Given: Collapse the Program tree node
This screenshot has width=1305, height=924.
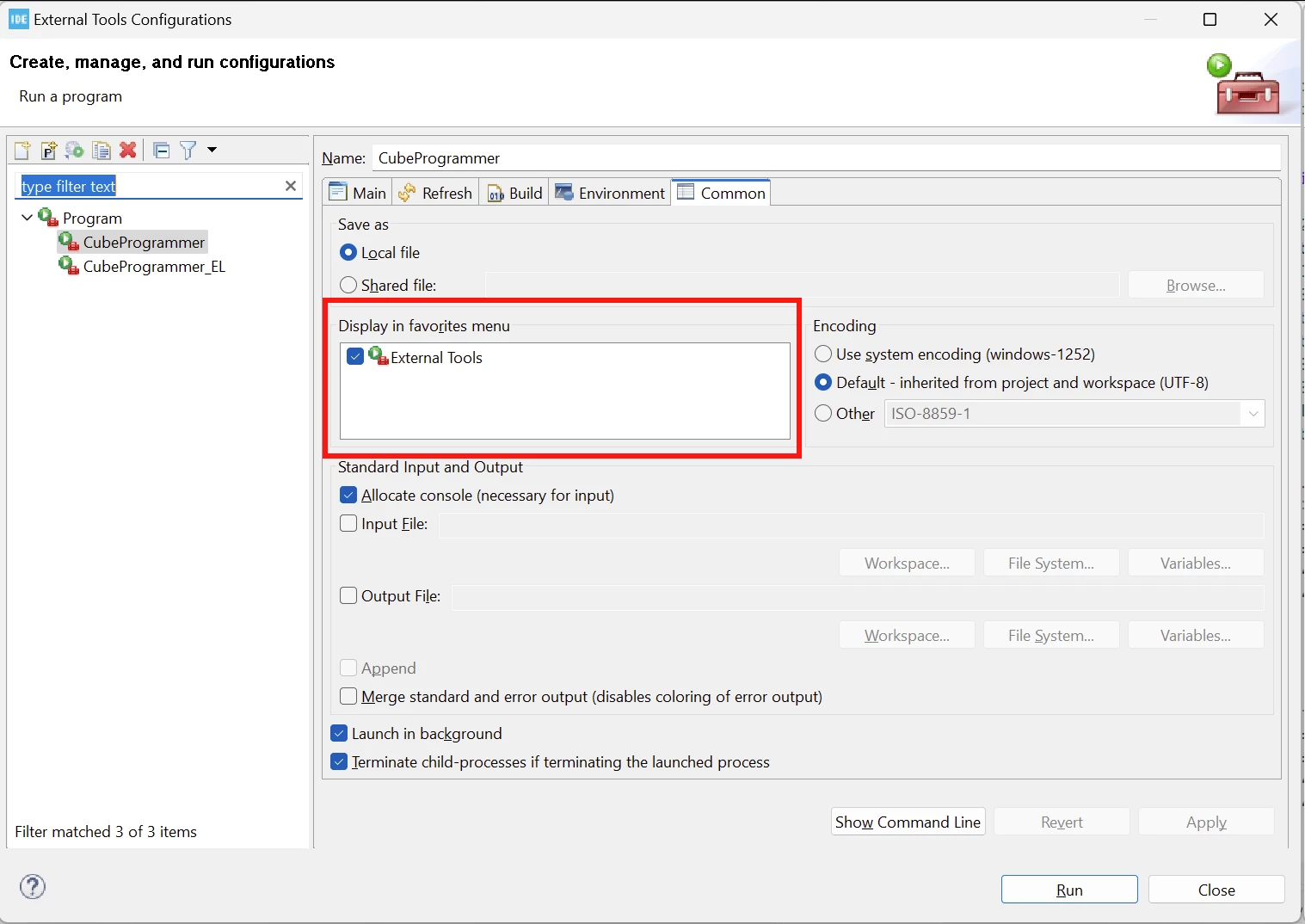Looking at the screenshot, I should [x=27, y=218].
